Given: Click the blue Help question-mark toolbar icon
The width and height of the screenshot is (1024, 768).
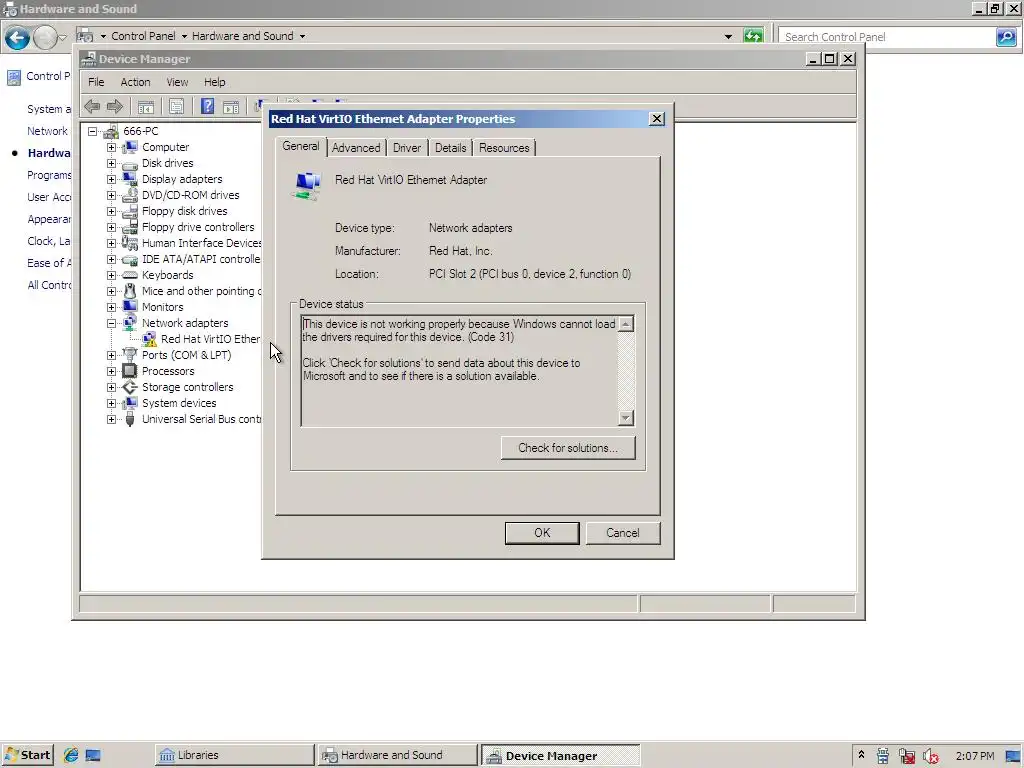Looking at the screenshot, I should point(207,106).
